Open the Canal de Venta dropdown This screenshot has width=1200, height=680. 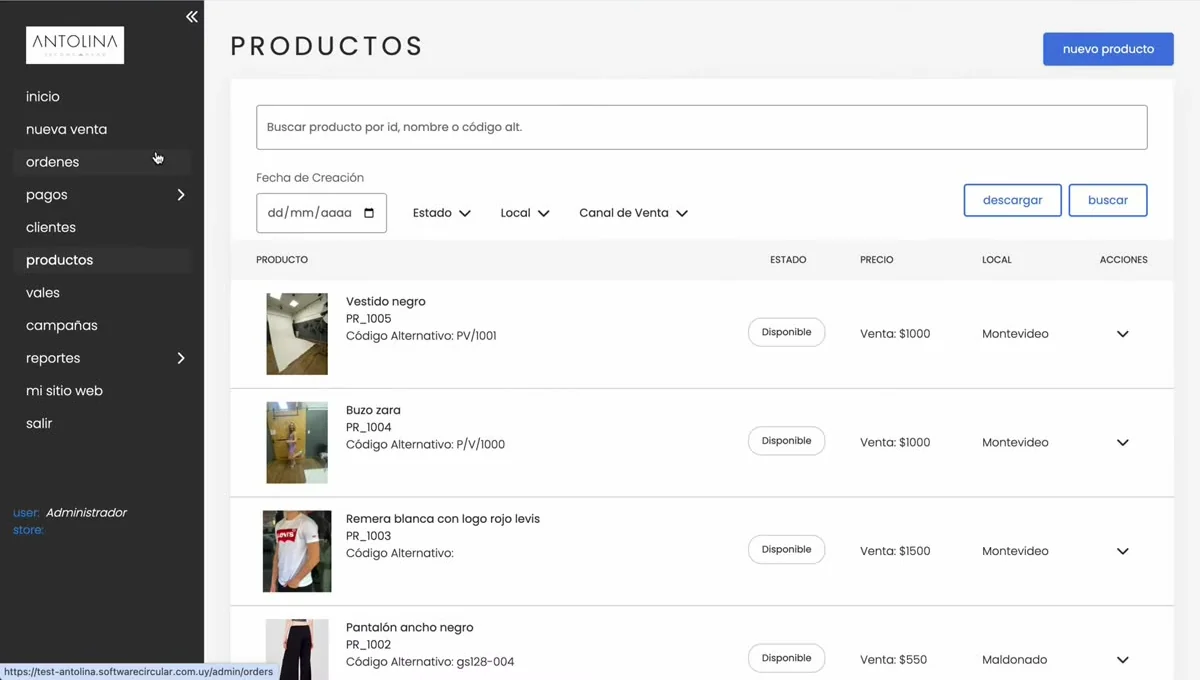point(634,213)
